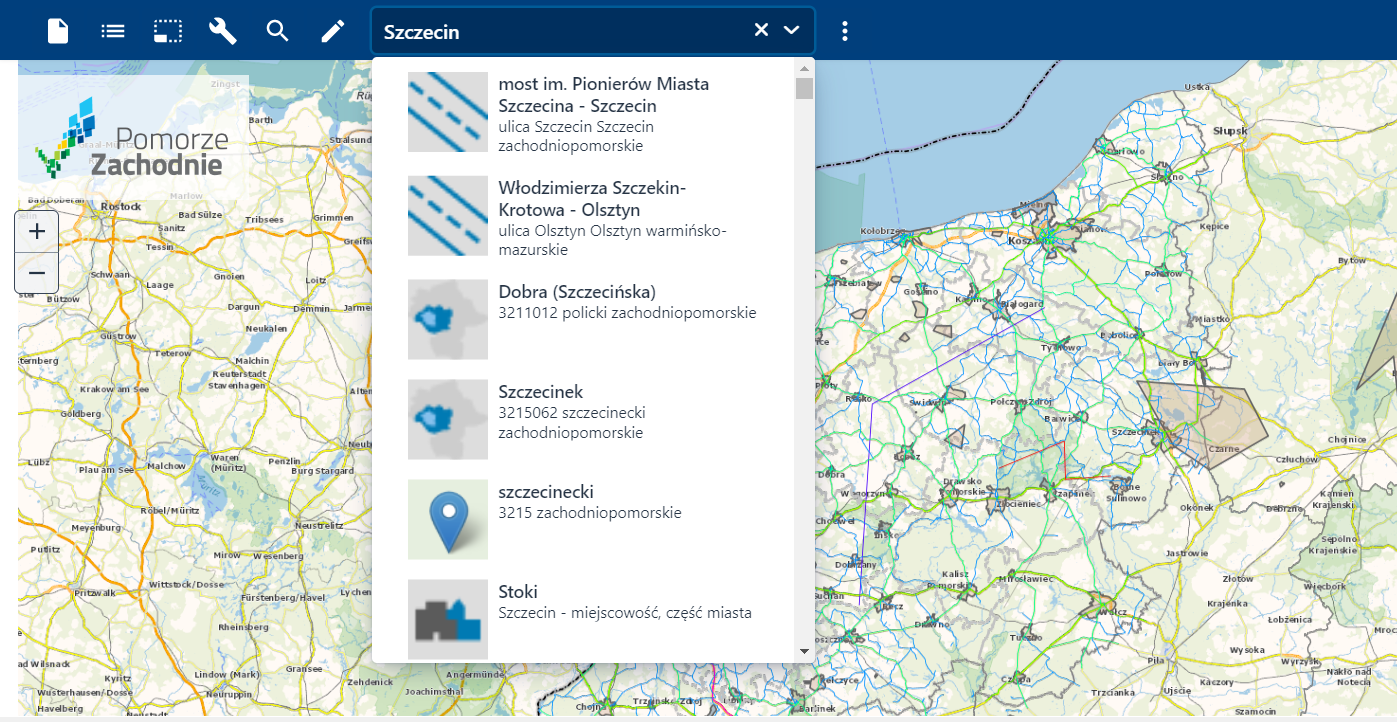Clear the Szczecin search text
The width and height of the screenshot is (1397, 722).
click(761, 31)
